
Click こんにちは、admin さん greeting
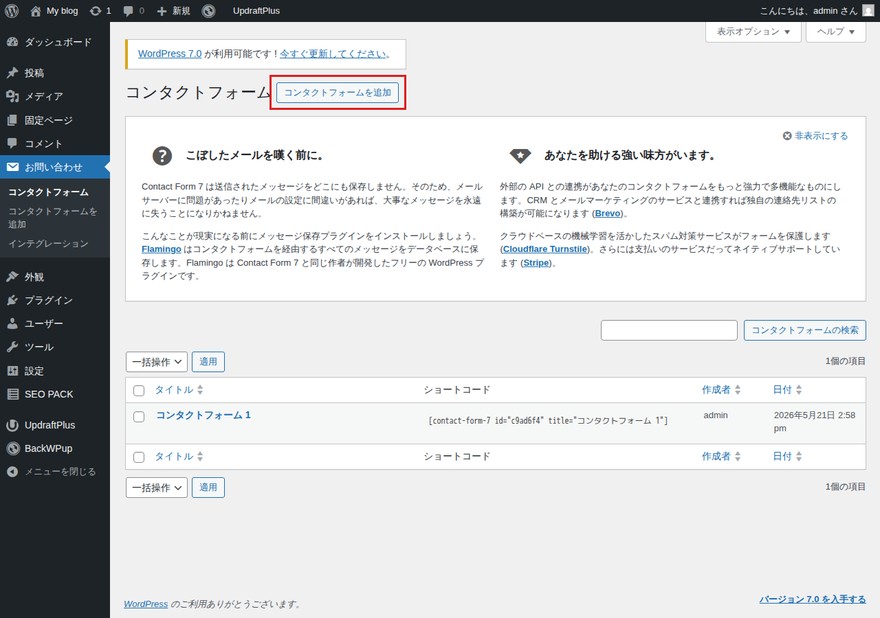coord(808,11)
